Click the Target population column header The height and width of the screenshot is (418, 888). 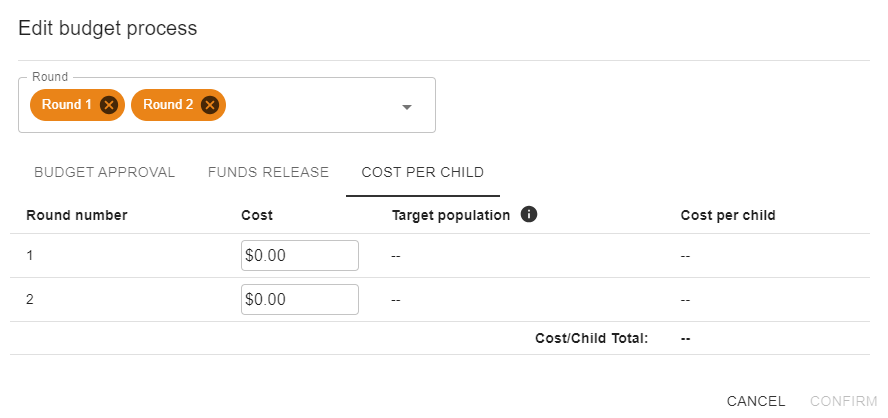[x=451, y=215]
